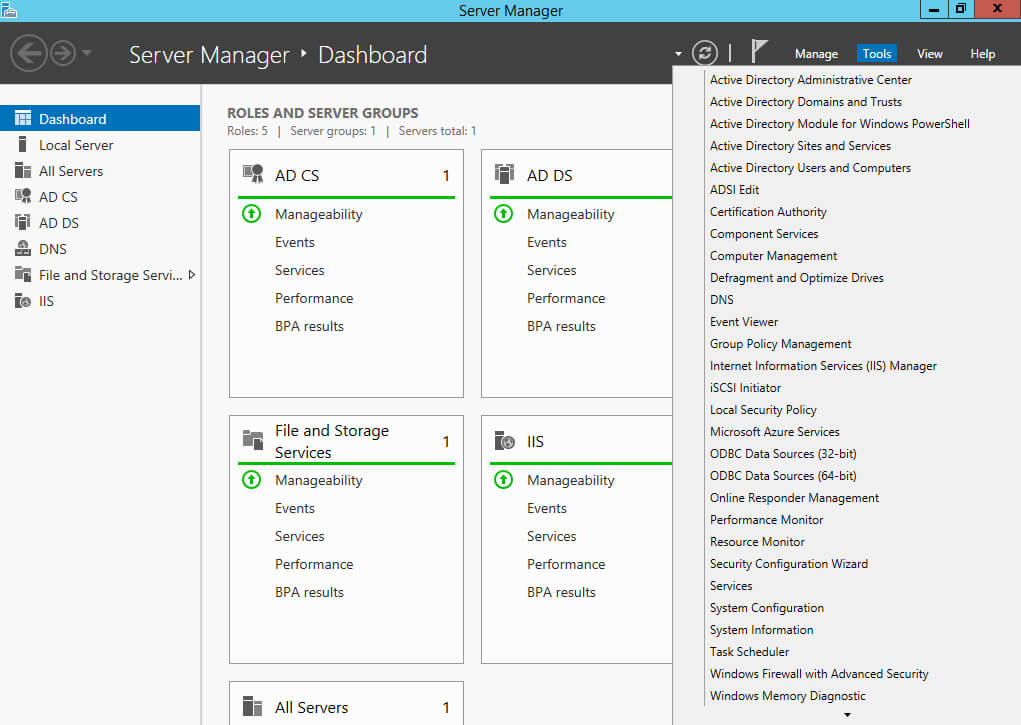Click the All Servers sidebar icon
Image resolution: width=1021 pixels, height=725 pixels.
(x=23, y=171)
